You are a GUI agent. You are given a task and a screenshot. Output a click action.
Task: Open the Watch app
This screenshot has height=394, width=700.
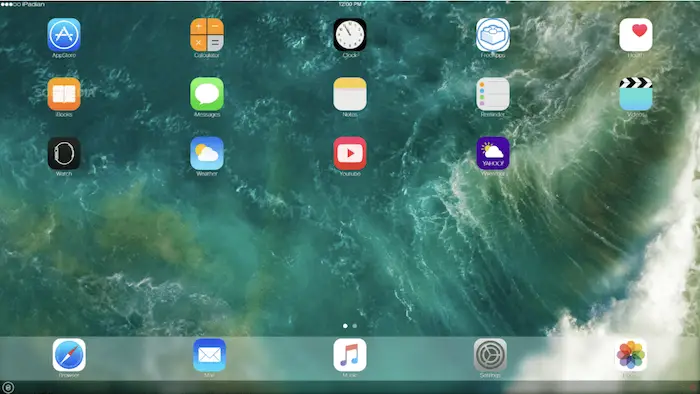(x=64, y=153)
